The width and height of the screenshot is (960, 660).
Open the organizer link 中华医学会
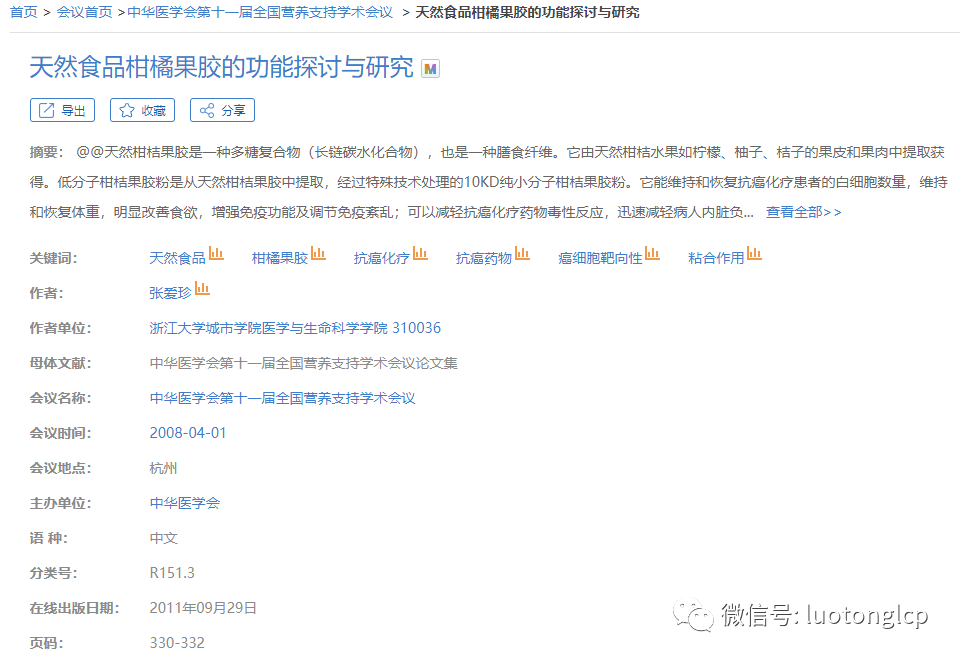(x=184, y=503)
